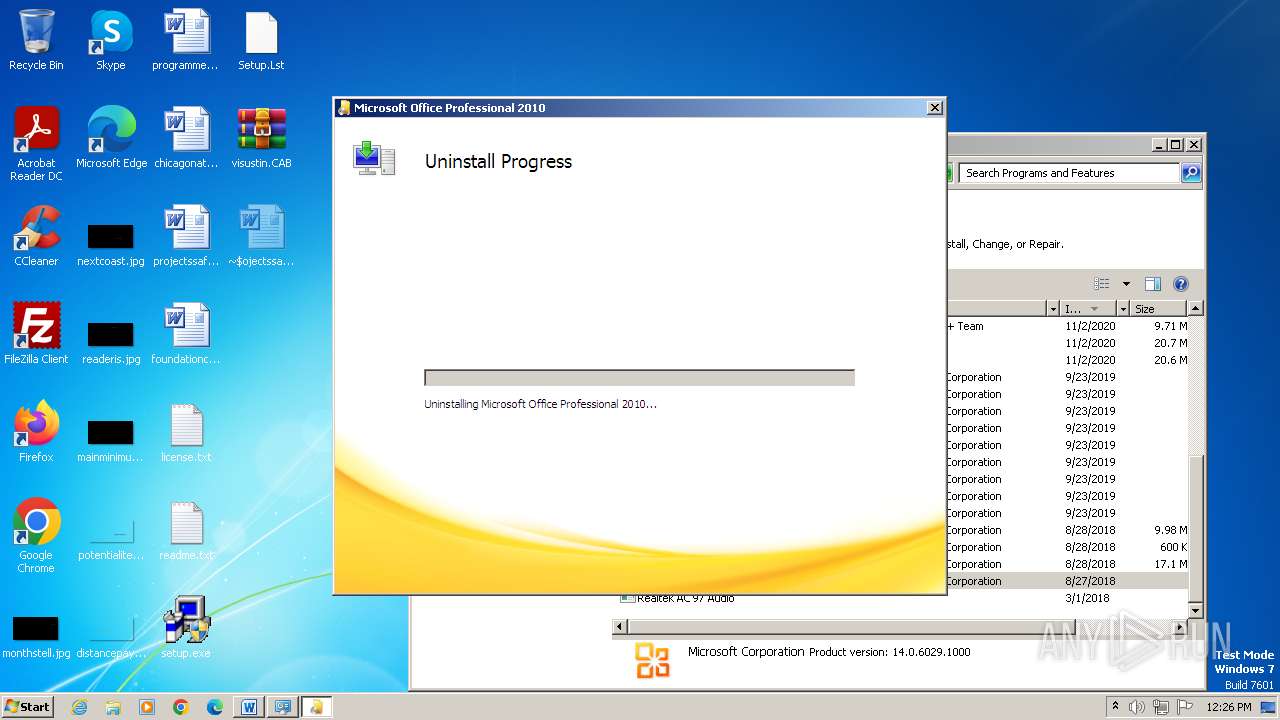Select the chicagonat Word document icon

[186, 138]
